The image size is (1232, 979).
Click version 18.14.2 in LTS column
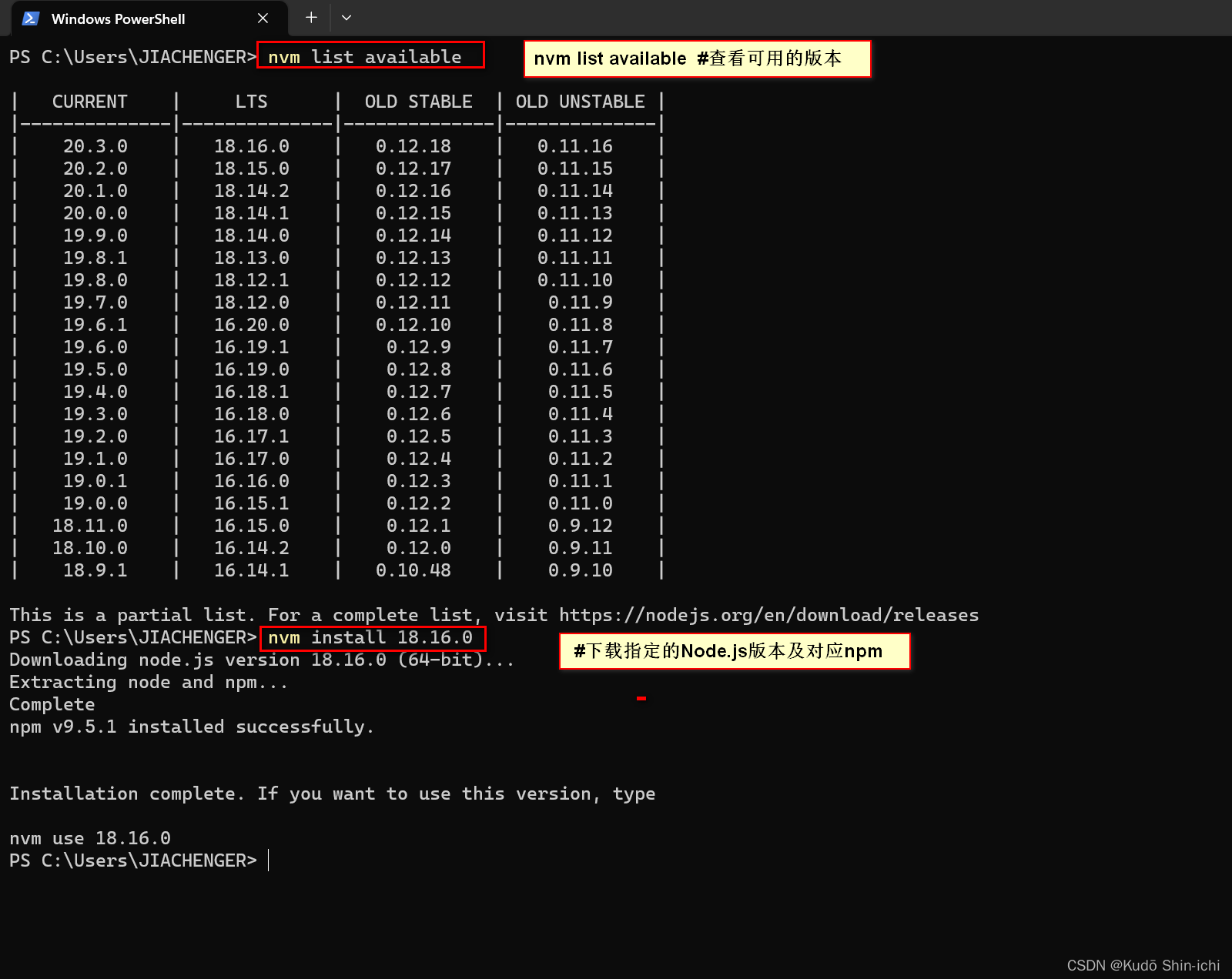coord(252,191)
